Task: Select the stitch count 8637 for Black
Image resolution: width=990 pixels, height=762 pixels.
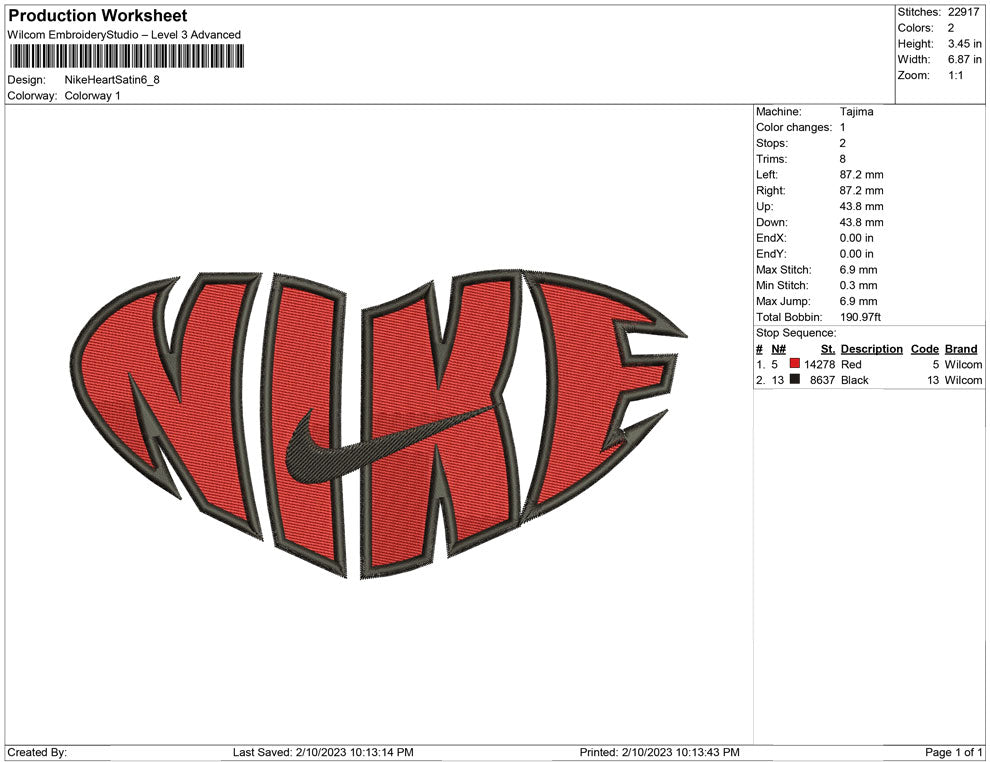Action: tap(823, 380)
